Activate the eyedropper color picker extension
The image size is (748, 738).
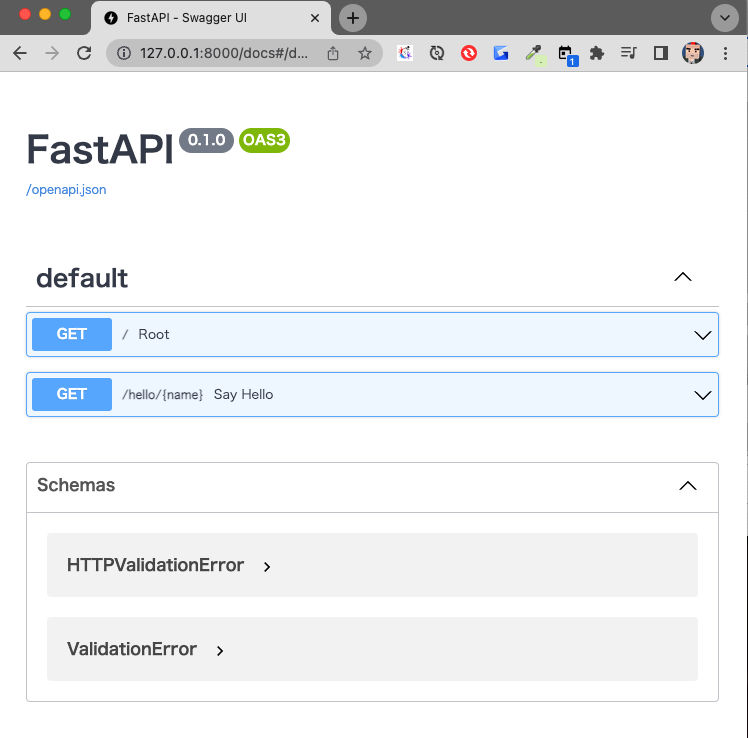point(534,54)
